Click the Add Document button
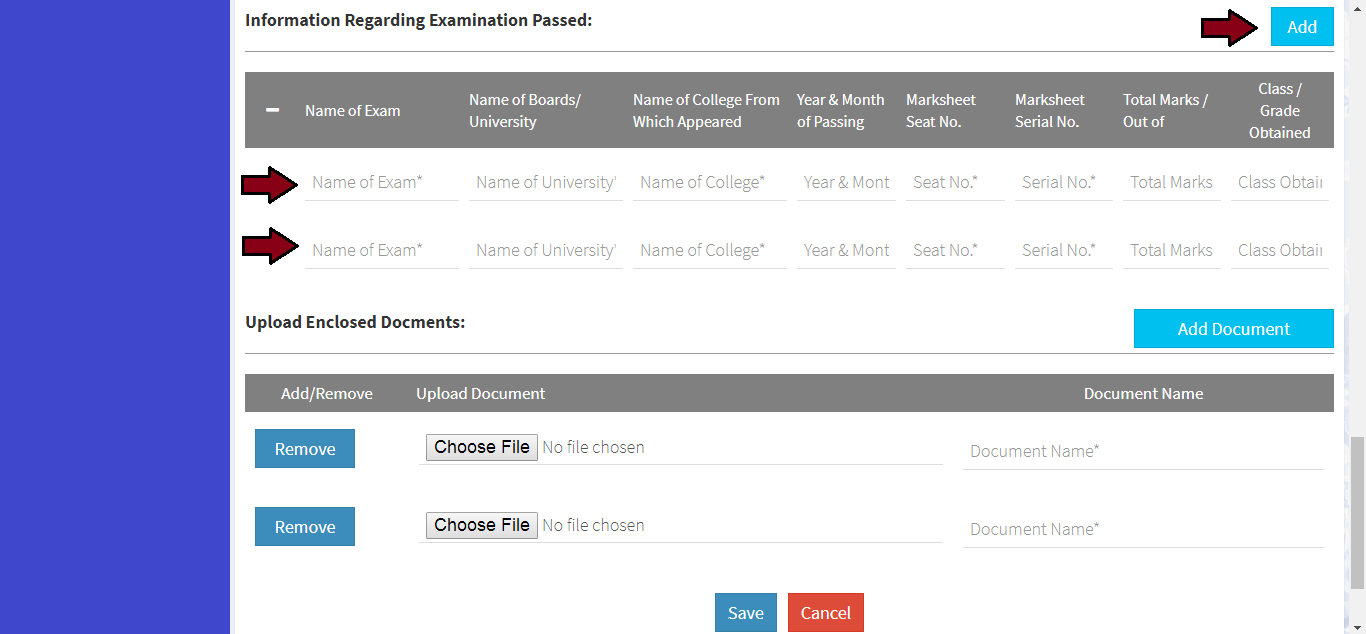Screen dimensions: 1366x634 coord(1233,329)
